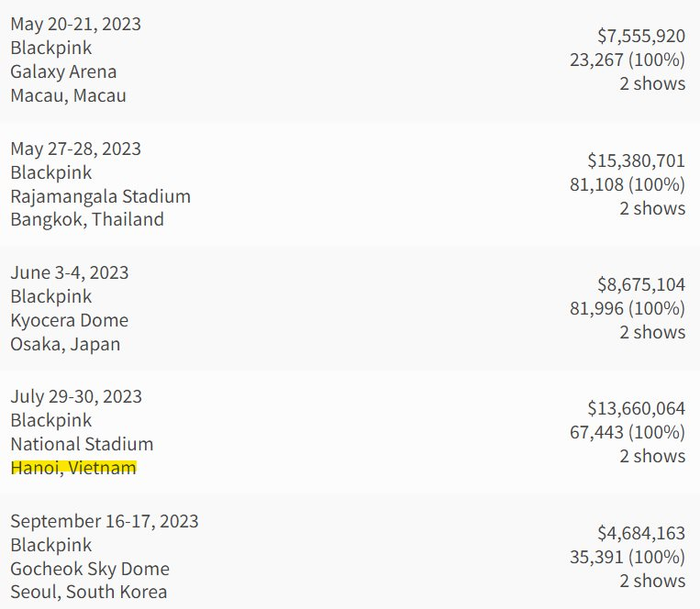The height and width of the screenshot is (609, 700).
Task: Click Bangkok, Thailand location text
Action: pos(87,220)
